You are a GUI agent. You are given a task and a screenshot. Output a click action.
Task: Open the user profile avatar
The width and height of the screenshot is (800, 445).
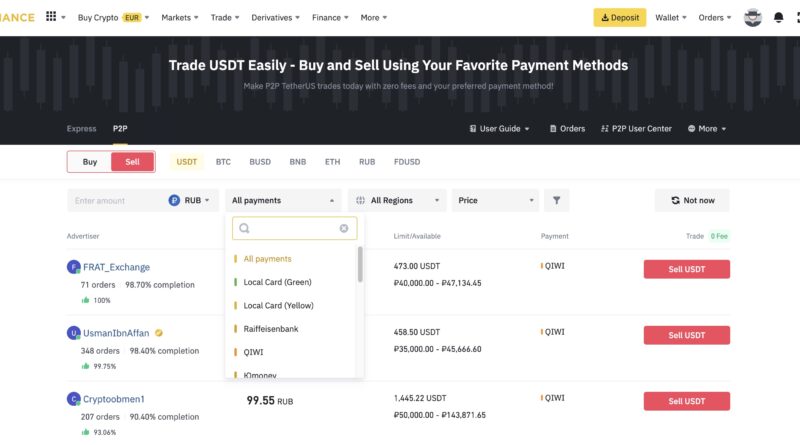[753, 17]
